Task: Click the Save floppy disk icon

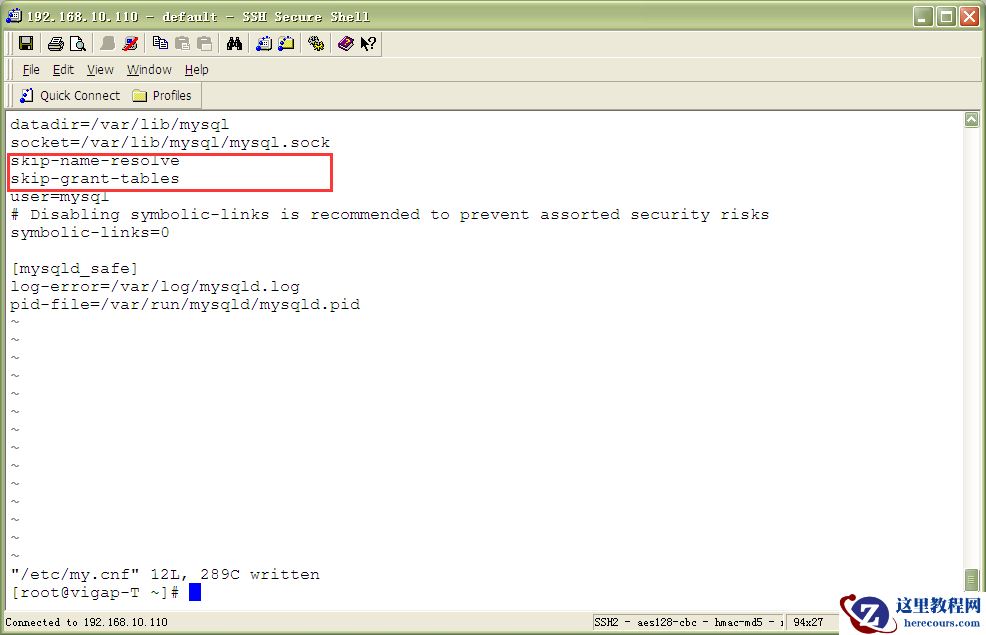Action: 26,43
